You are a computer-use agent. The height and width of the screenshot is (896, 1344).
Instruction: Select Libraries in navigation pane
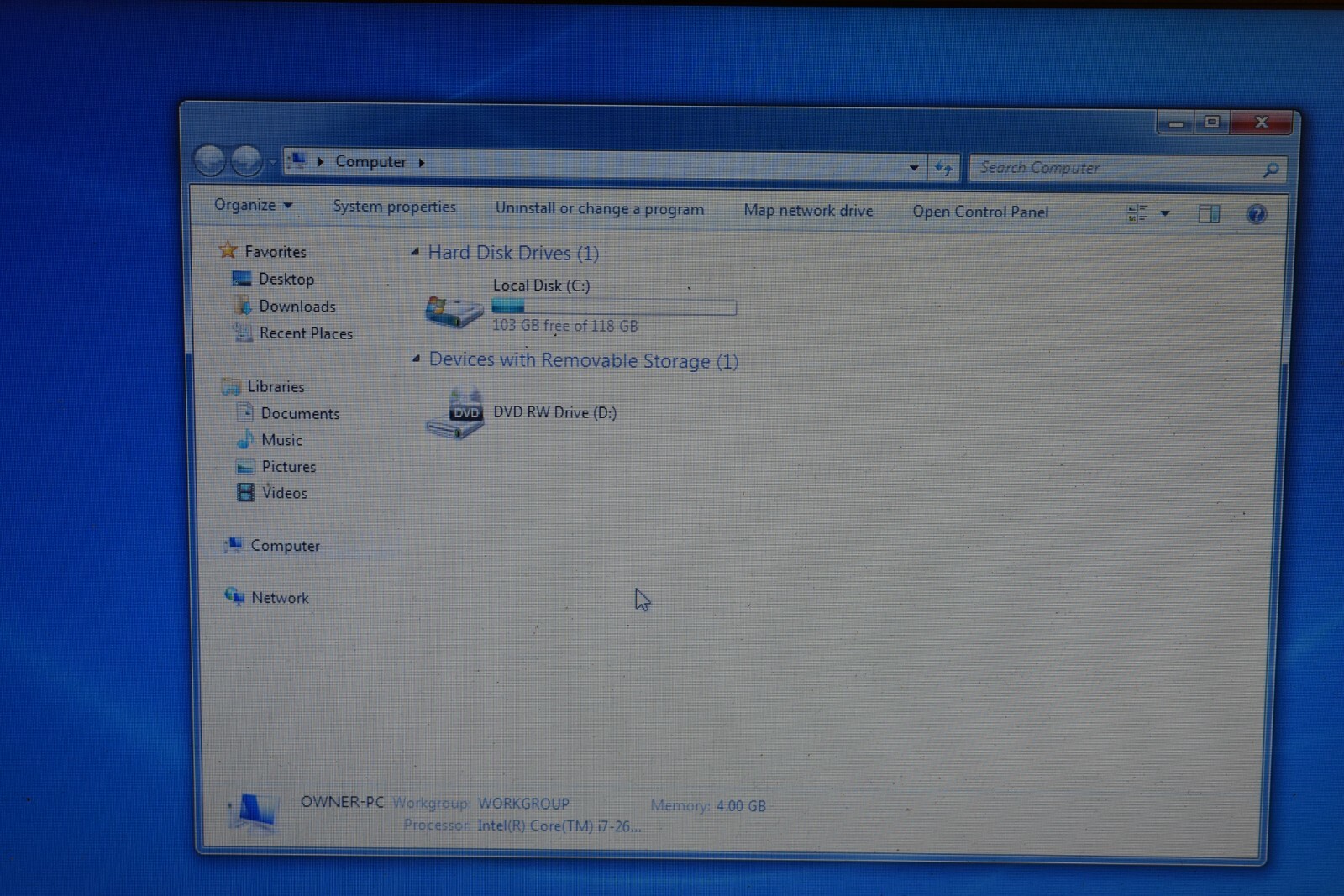click(276, 387)
